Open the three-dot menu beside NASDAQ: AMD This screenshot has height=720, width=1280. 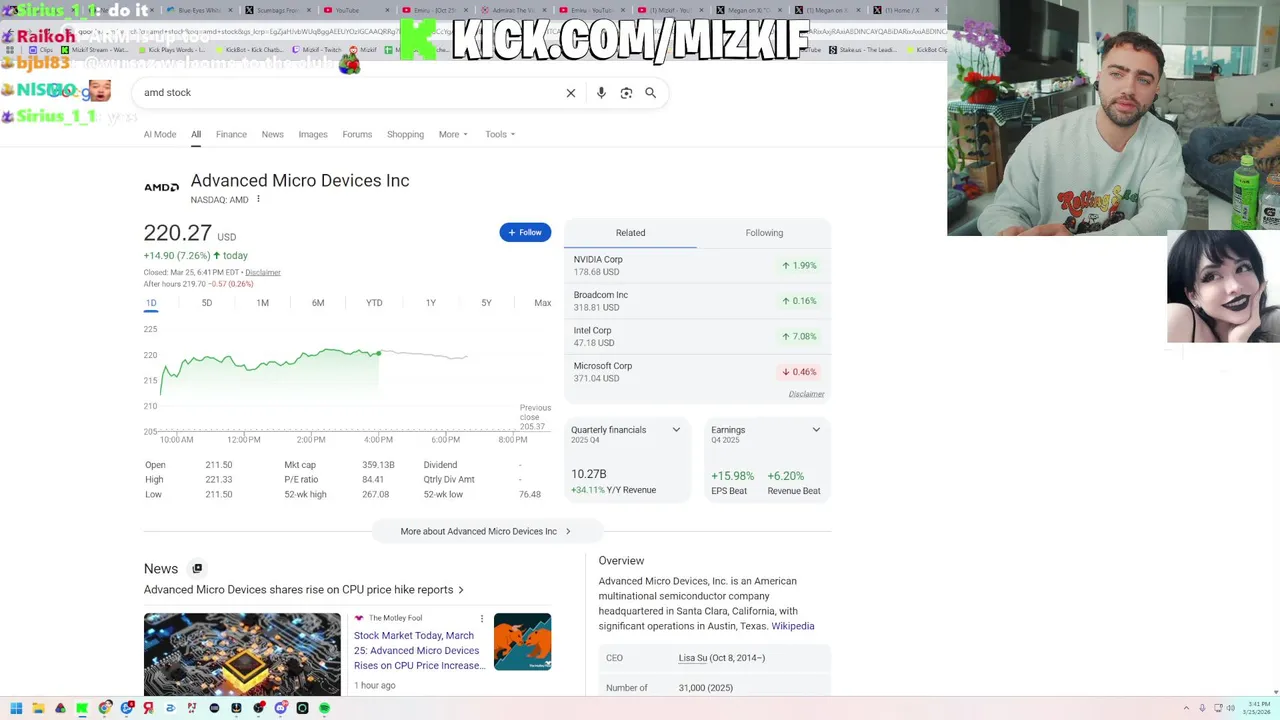coord(258,199)
